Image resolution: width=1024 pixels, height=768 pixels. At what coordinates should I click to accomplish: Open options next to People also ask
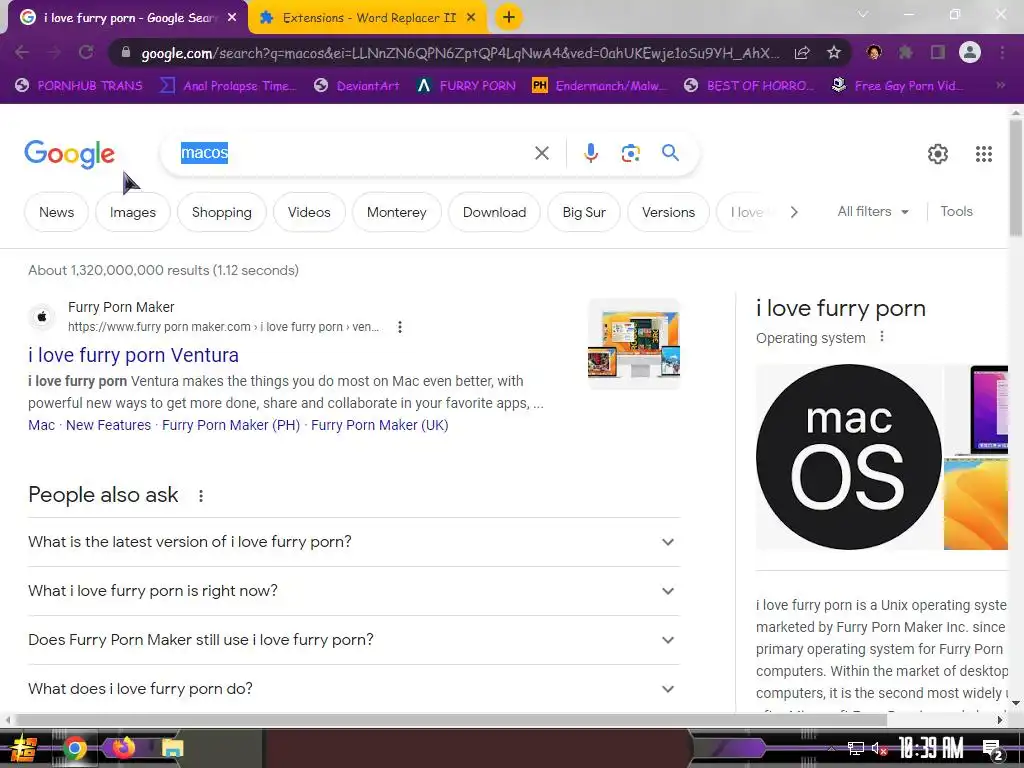[201, 496]
